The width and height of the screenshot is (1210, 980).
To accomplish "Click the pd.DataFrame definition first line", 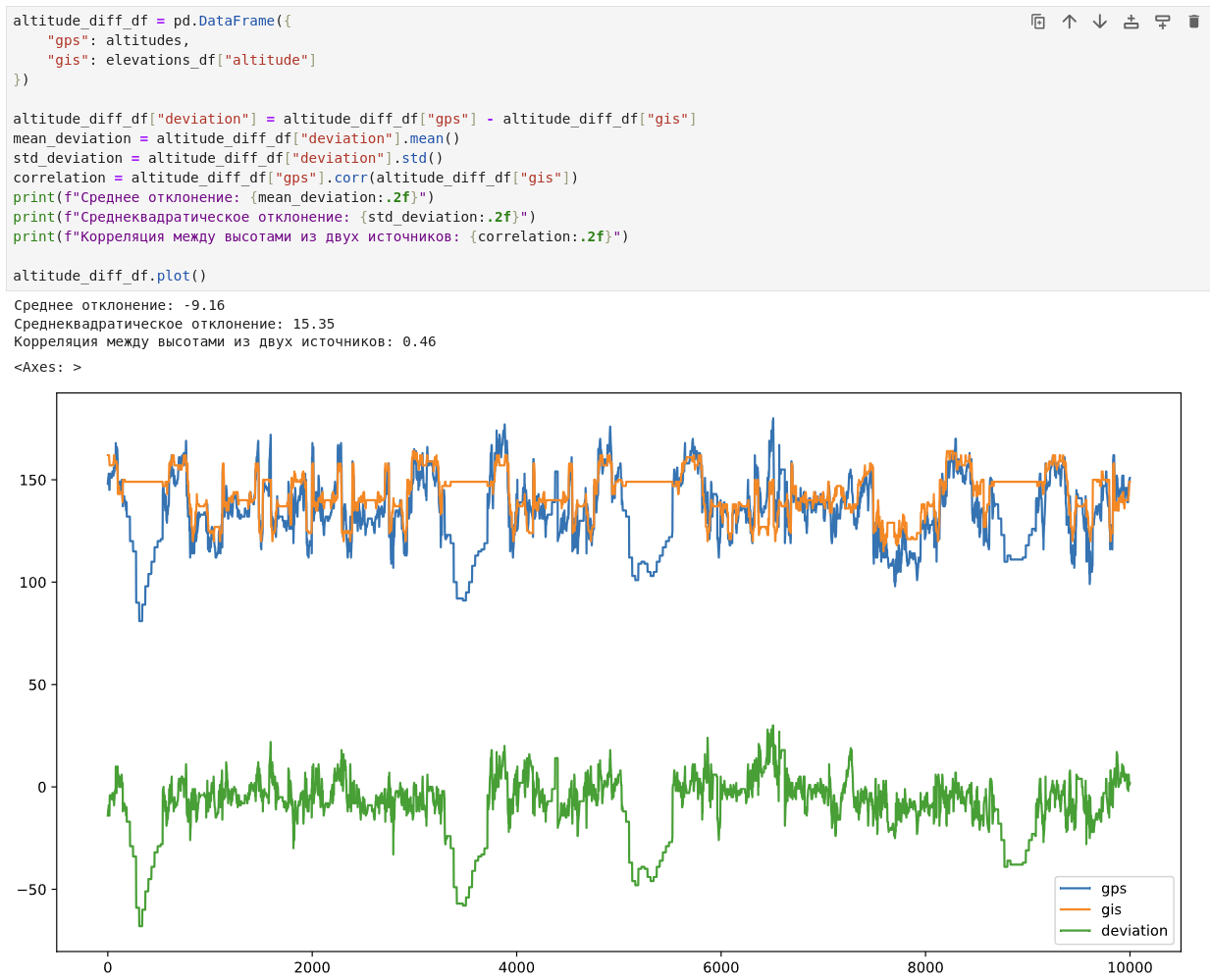I will tap(152, 21).
